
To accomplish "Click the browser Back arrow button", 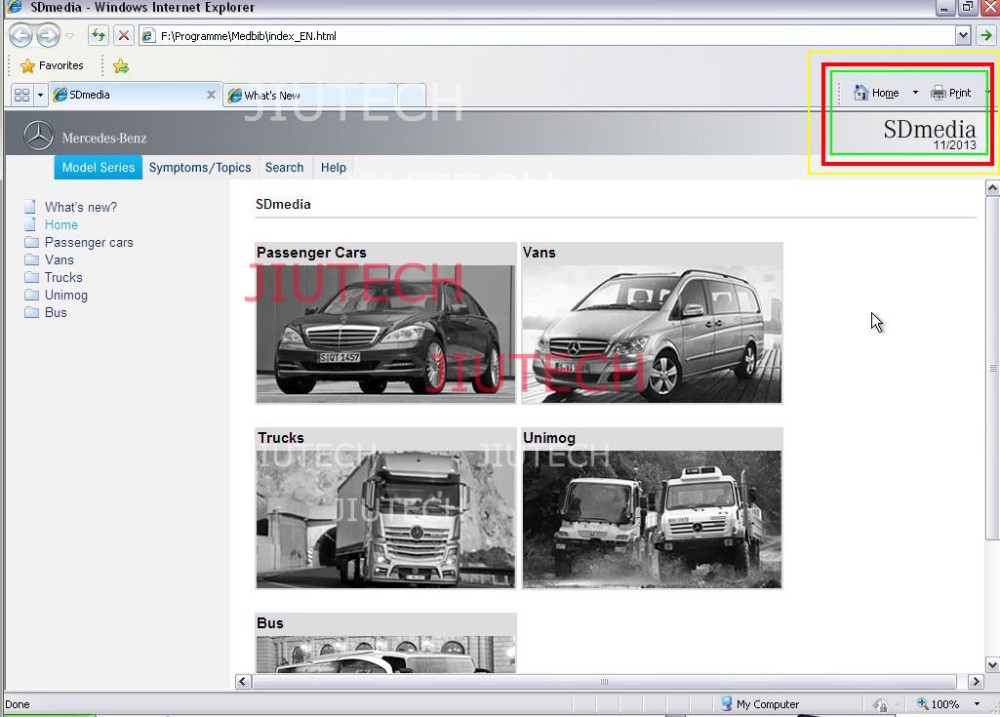I will [x=21, y=36].
